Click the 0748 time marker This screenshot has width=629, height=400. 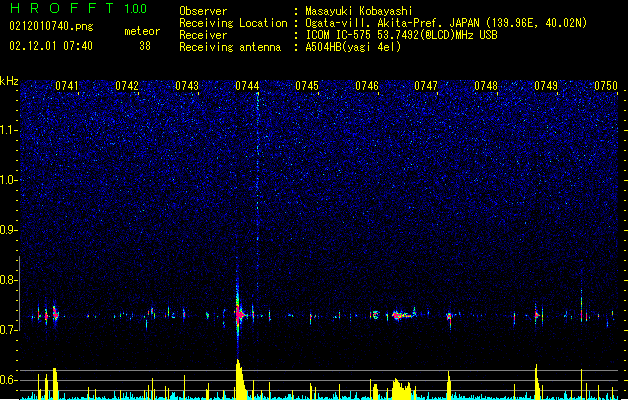click(x=486, y=86)
